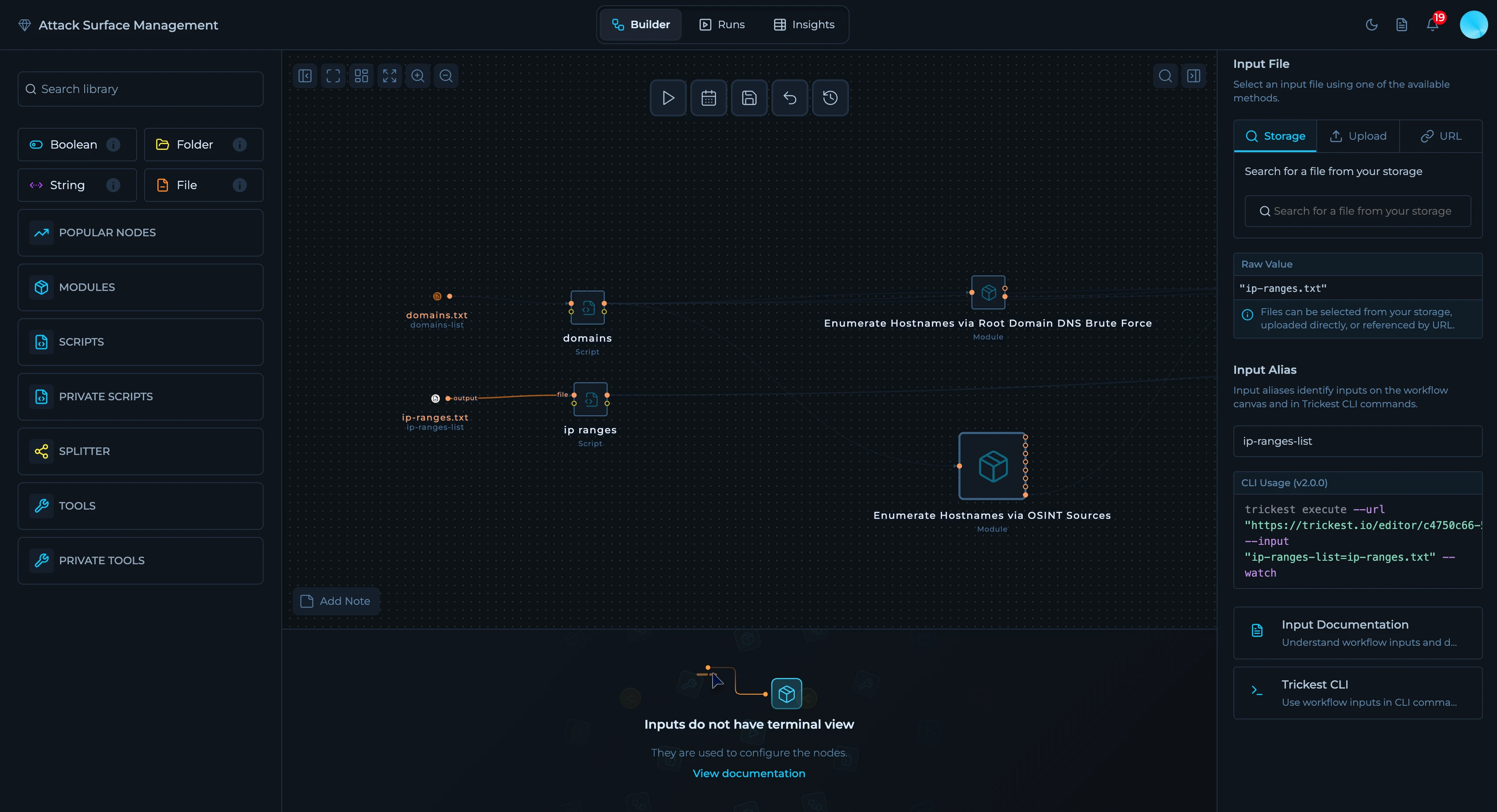Open workflow version history icon
The width and height of the screenshot is (1497, 812).
(x=830, y=98)
